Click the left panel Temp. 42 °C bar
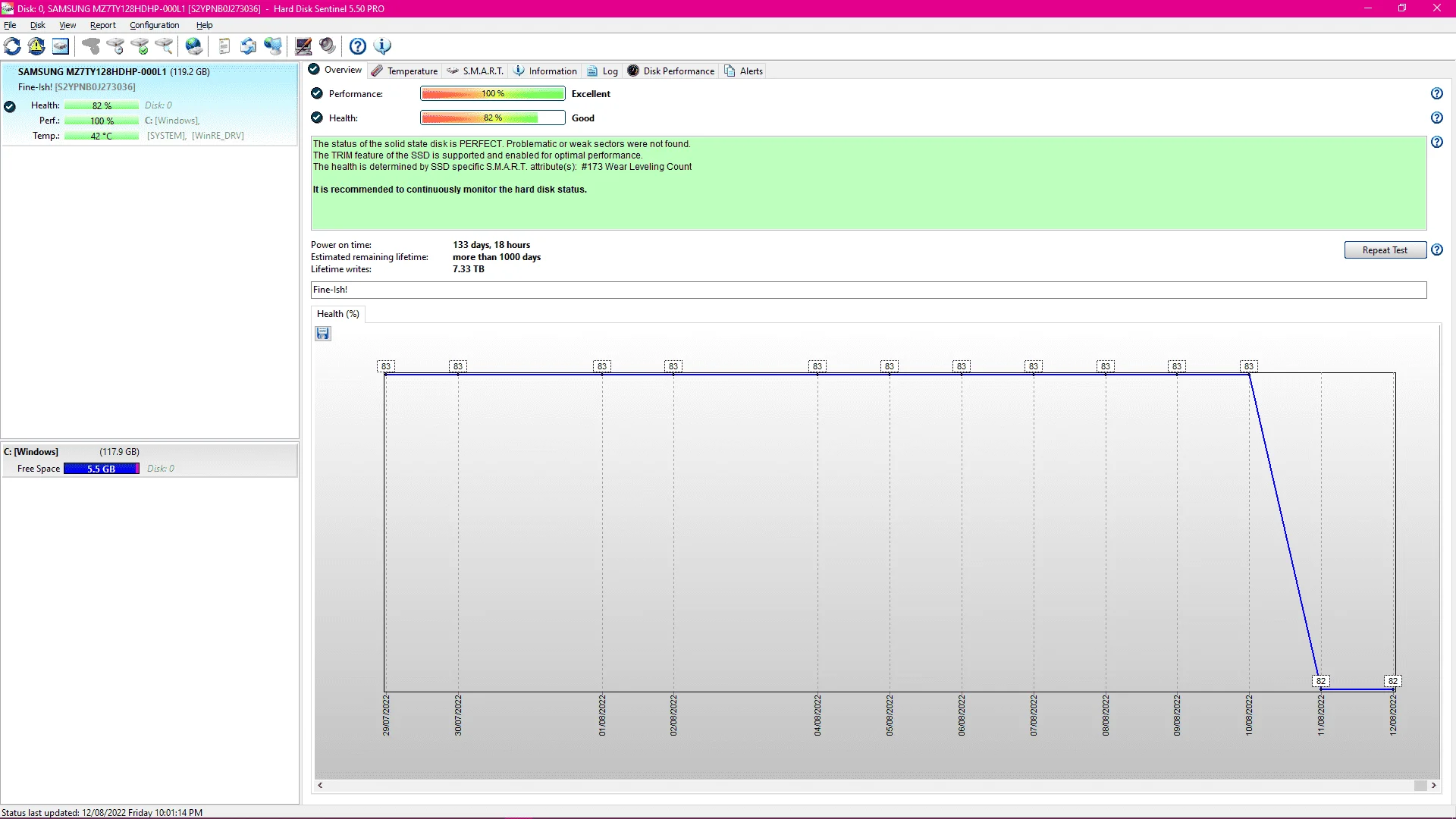This screenshot has width=1456, height=819. tap(102, 136)
